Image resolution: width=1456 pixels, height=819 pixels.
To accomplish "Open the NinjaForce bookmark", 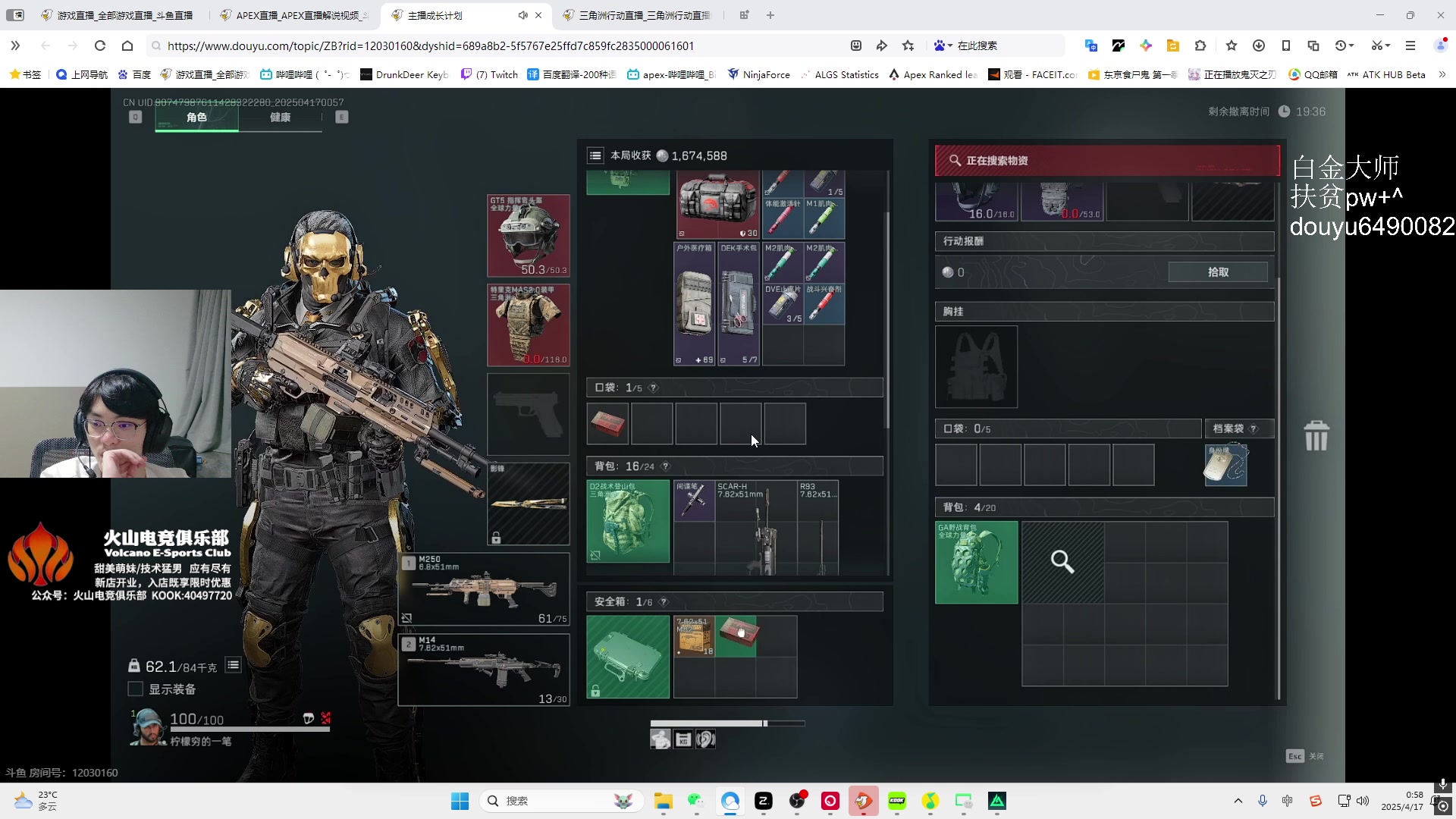I will tap(758, 74).
